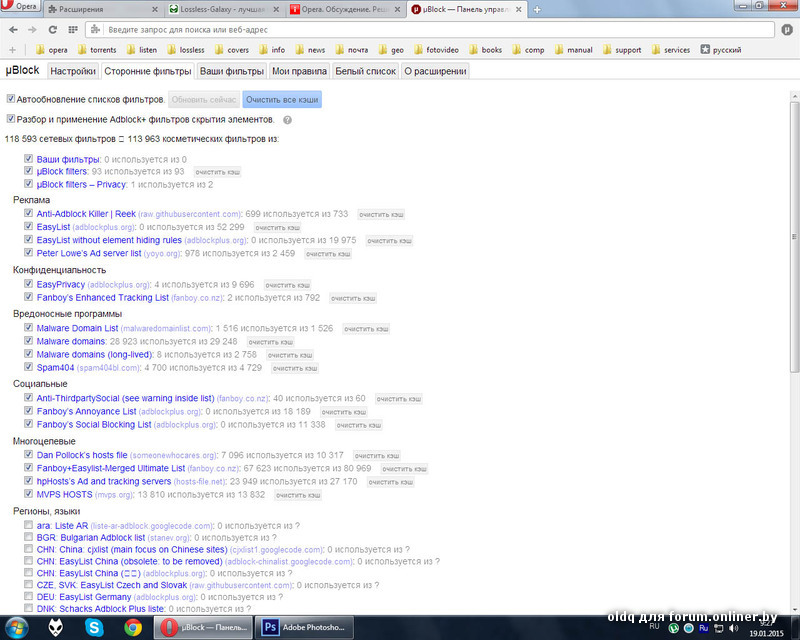Open 'µBlock filters – Privacy' link

81,185
